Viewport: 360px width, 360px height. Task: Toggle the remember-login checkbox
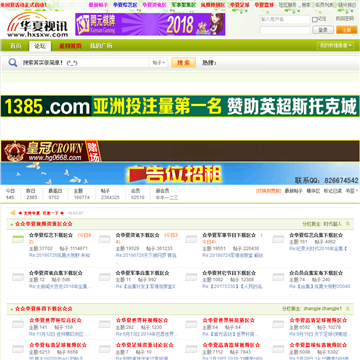pos(314,20)
